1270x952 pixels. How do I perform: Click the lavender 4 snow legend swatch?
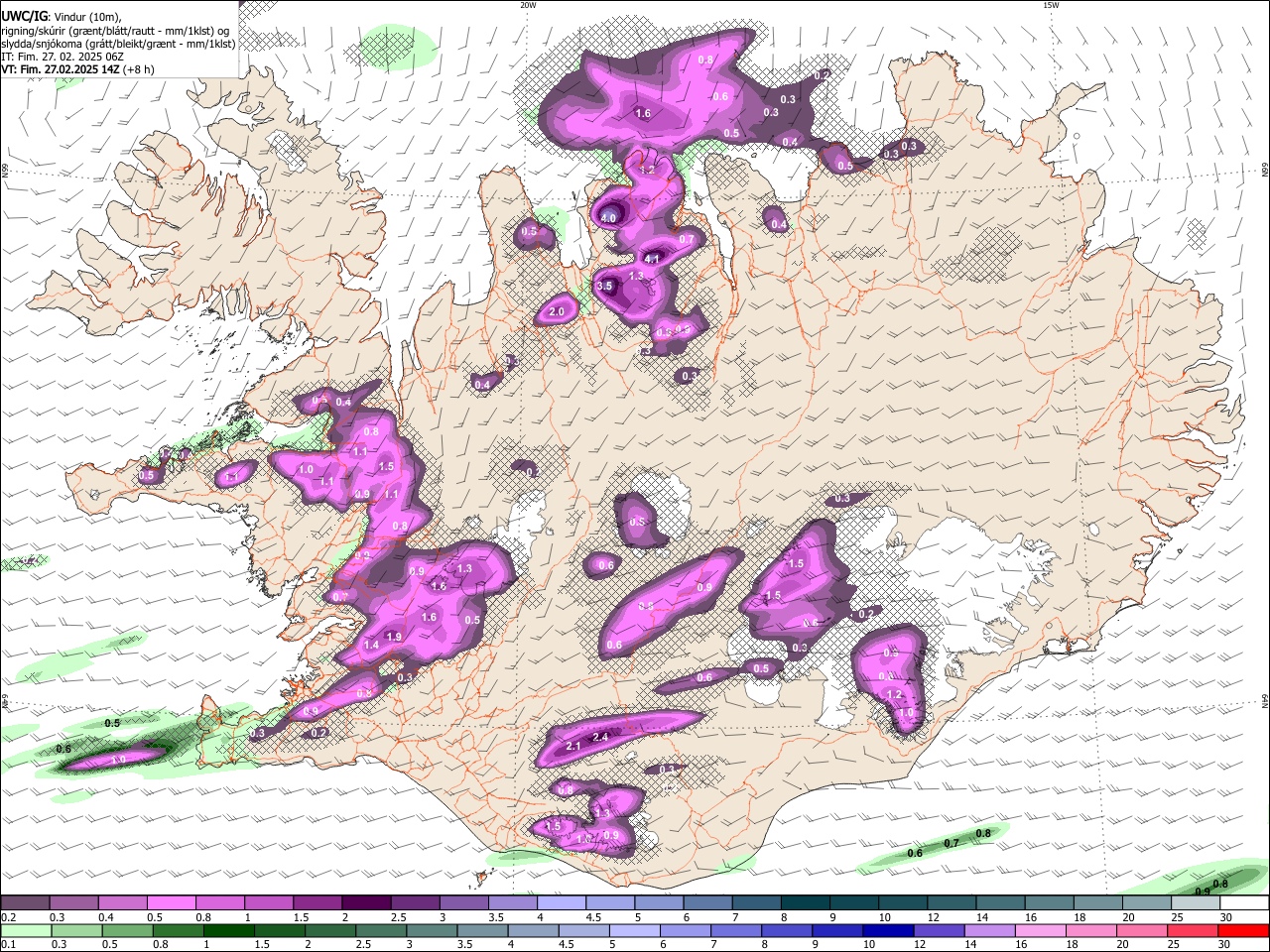coord(561,903)
